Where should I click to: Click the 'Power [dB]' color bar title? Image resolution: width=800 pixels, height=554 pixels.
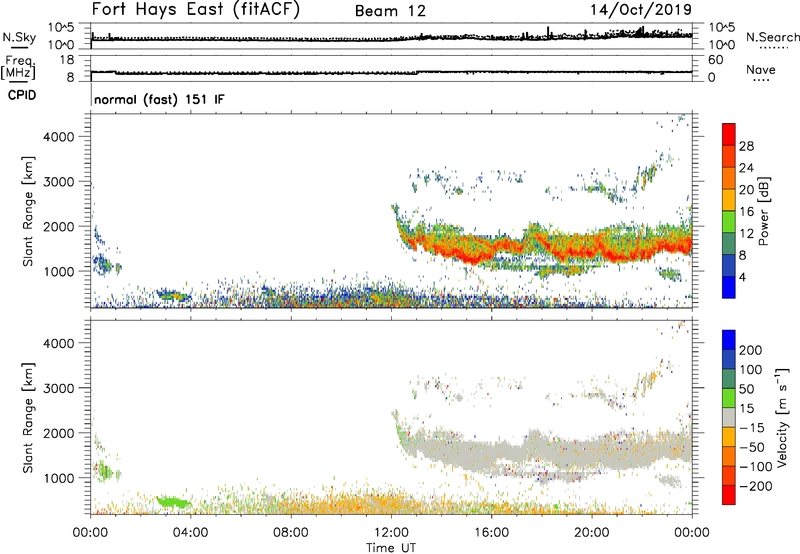763,211
